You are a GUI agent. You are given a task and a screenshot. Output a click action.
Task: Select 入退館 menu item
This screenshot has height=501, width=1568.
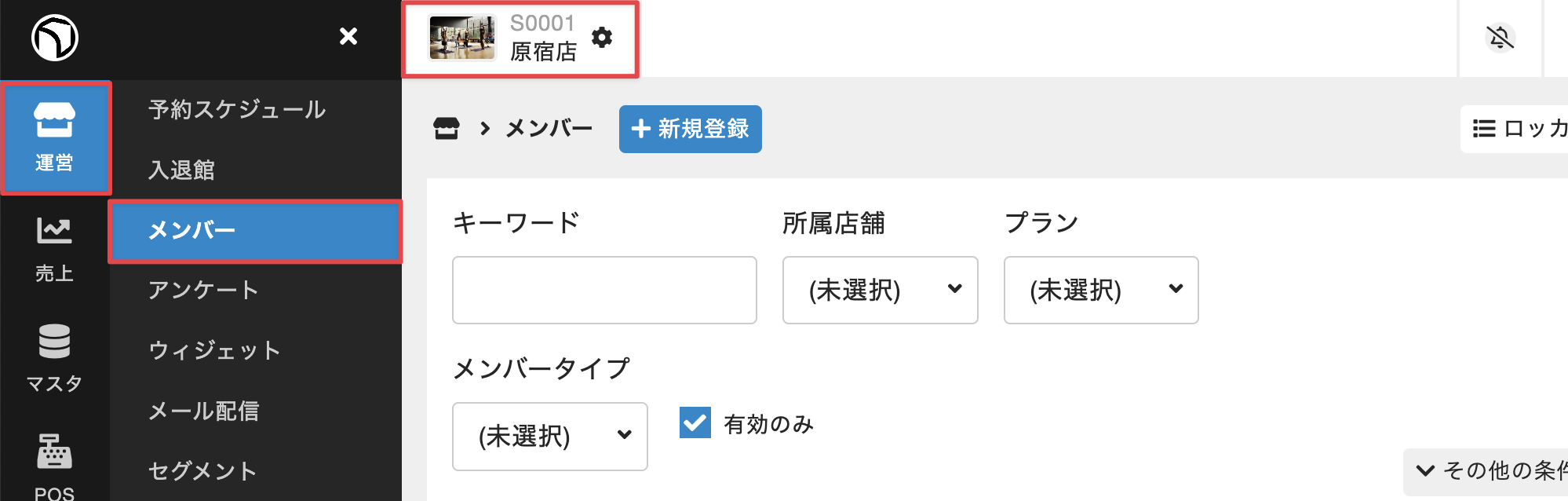(x=181, y=170)
